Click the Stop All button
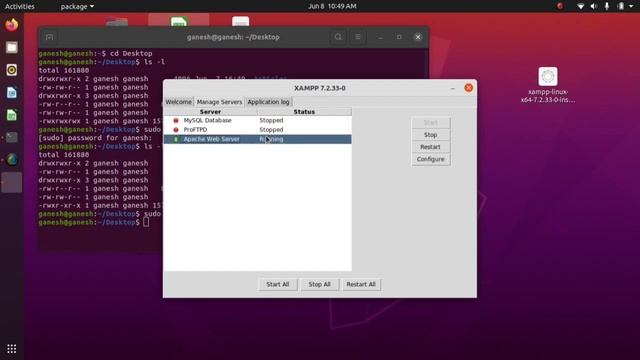 [x=320, y=284]
